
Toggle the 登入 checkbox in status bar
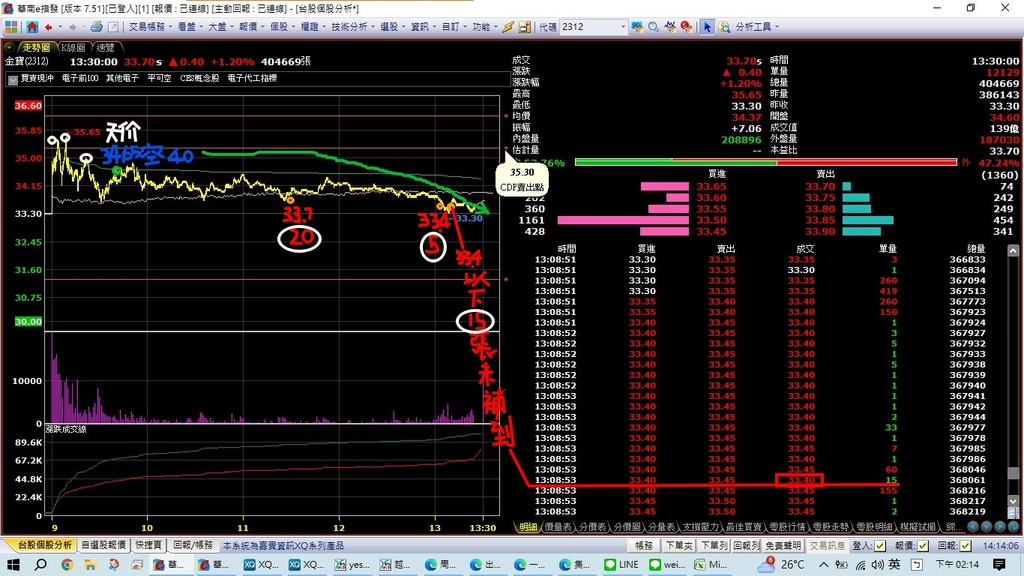(880, 546)
